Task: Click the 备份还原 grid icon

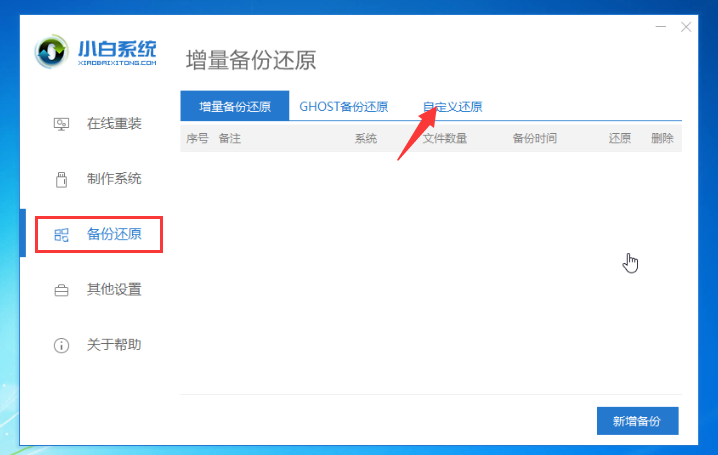Action: coord(61,235)
